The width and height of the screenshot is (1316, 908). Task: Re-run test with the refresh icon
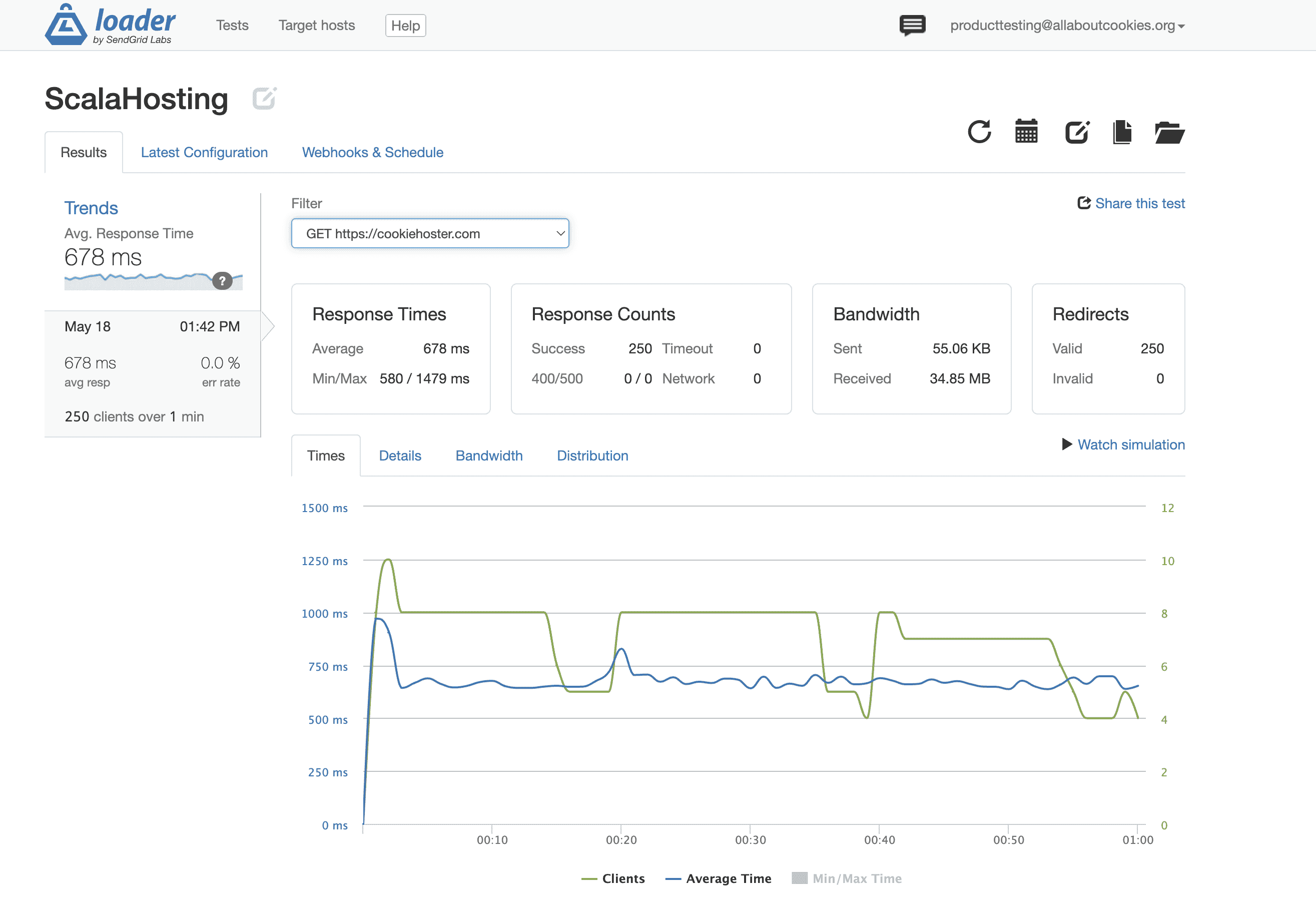(979, 132)
